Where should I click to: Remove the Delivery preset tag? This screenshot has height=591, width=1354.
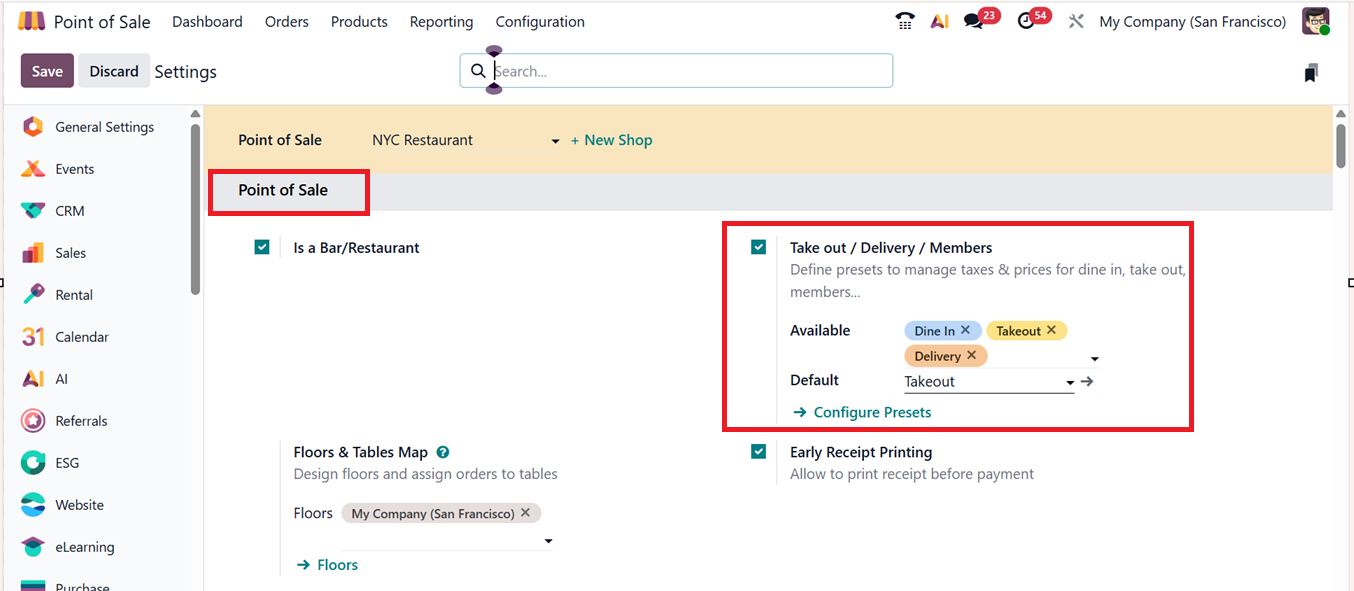(971, 355)
